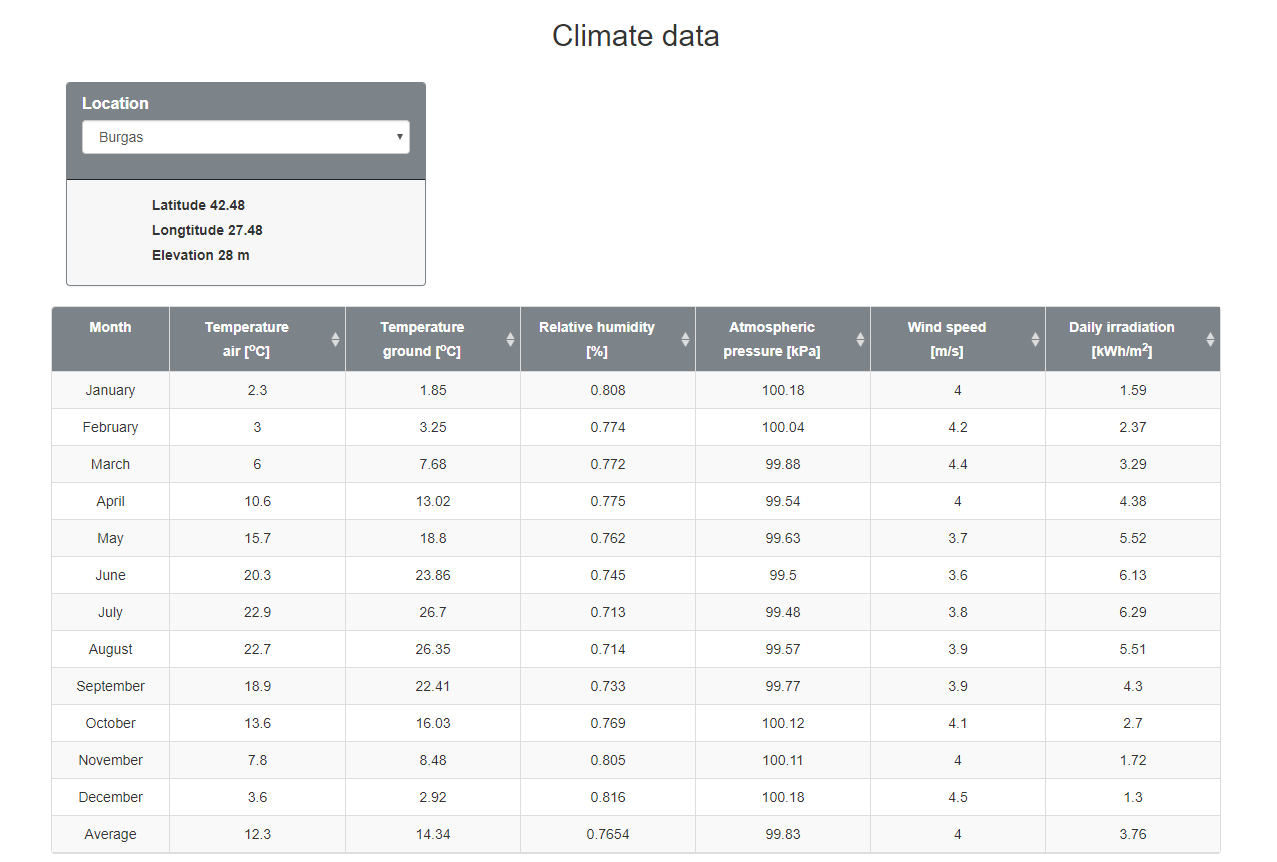The width and height of the screenshot is (1277, 862).
Task: Sort by Wind speed column arrows
Action: point(1035,339)
